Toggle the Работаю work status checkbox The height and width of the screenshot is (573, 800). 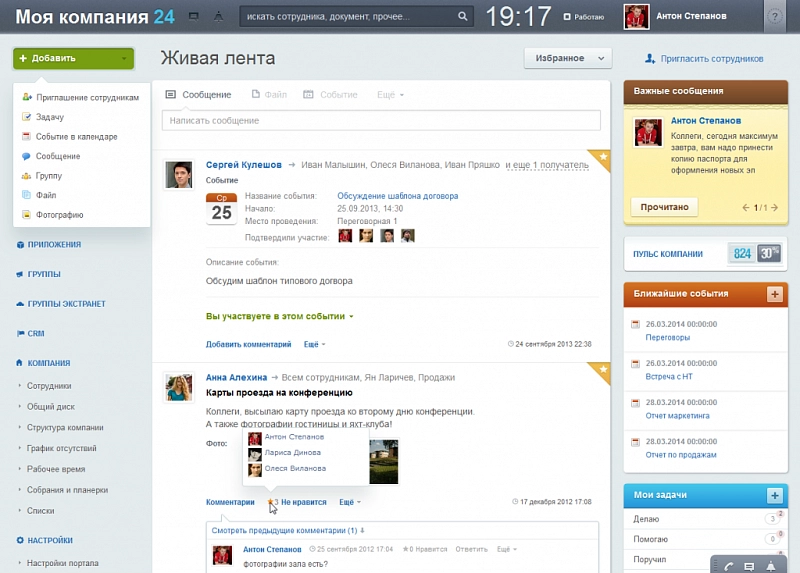[568, 17]
